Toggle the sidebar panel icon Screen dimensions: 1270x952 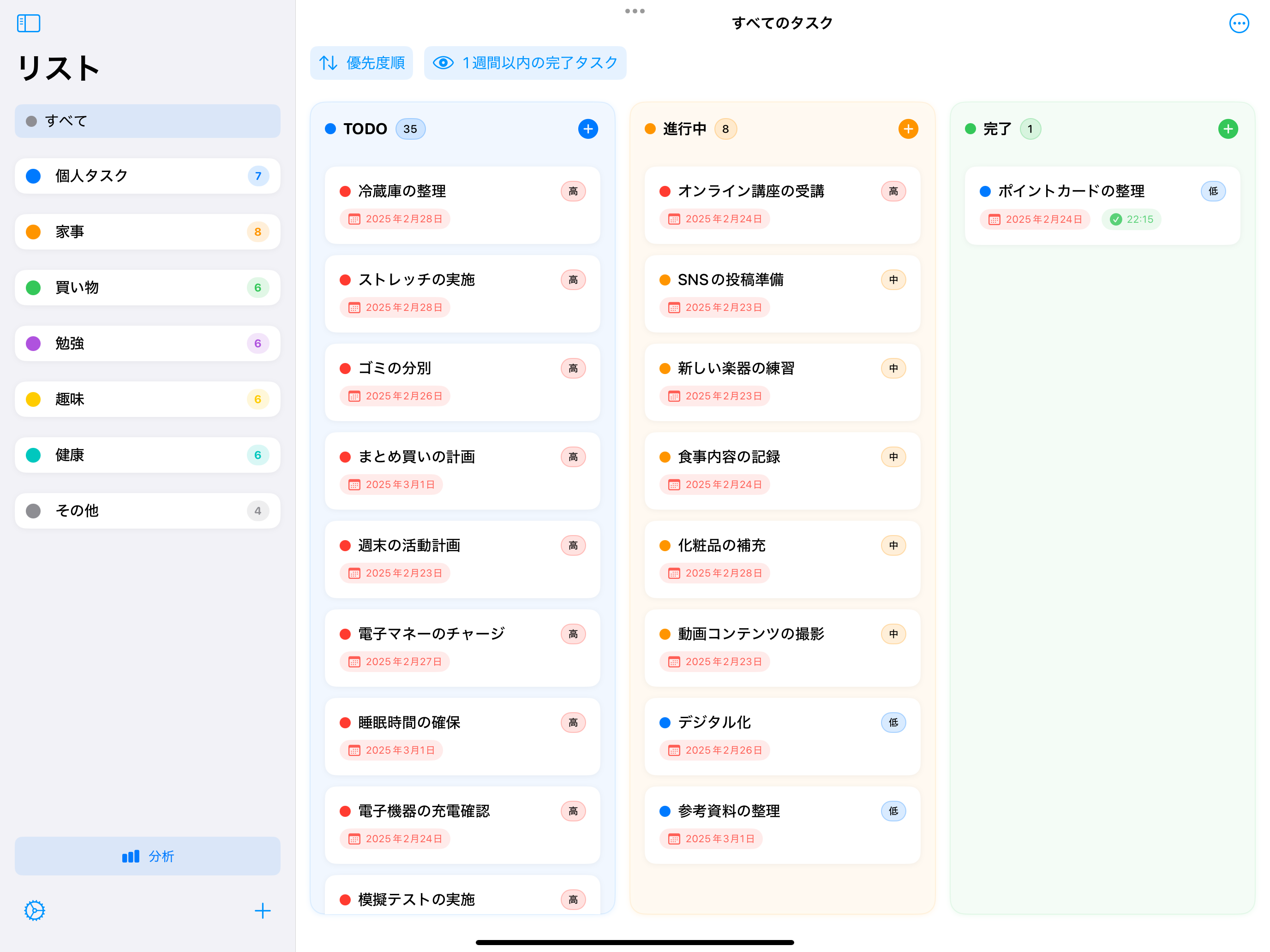[x=28, y=24]
